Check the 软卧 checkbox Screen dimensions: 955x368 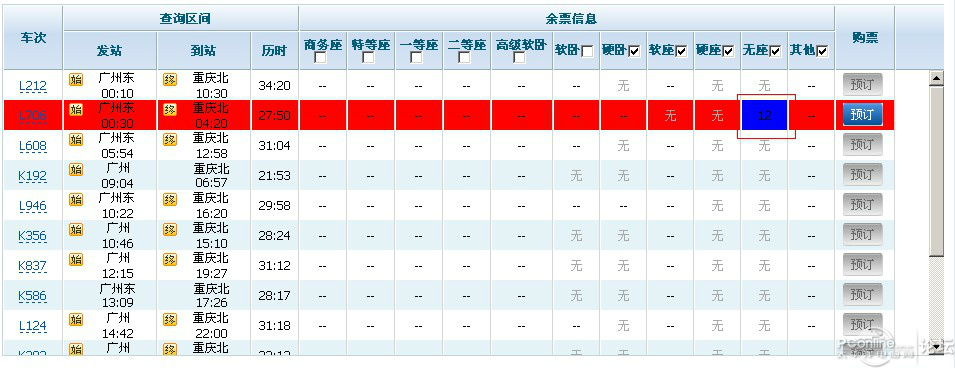pos(587,51)
